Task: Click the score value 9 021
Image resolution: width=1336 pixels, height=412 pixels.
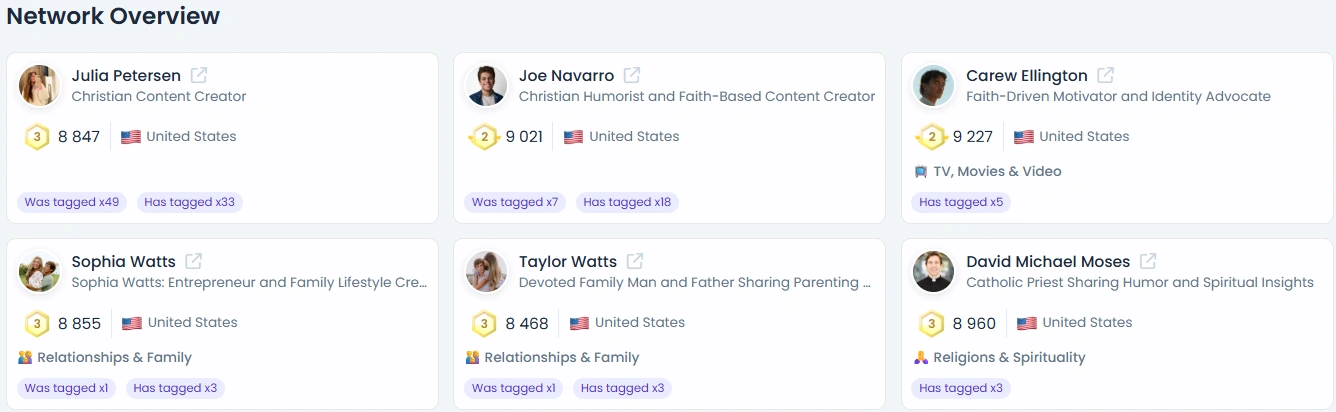Action: click(x=524, y=137)
